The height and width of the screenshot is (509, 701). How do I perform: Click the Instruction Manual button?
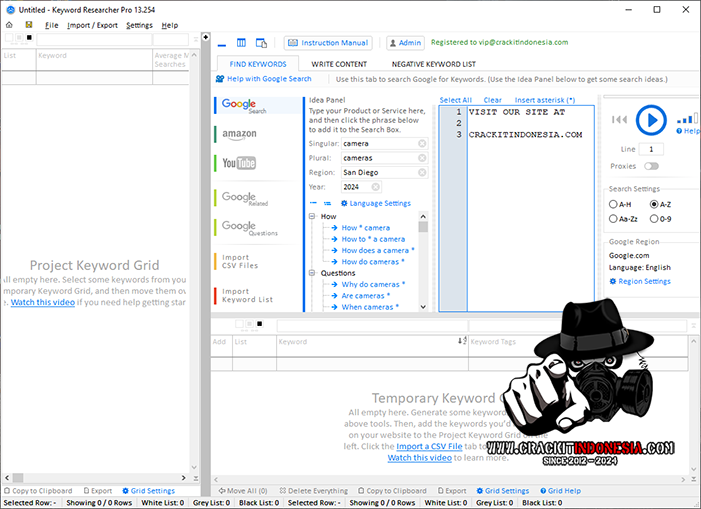click(328, 43)
